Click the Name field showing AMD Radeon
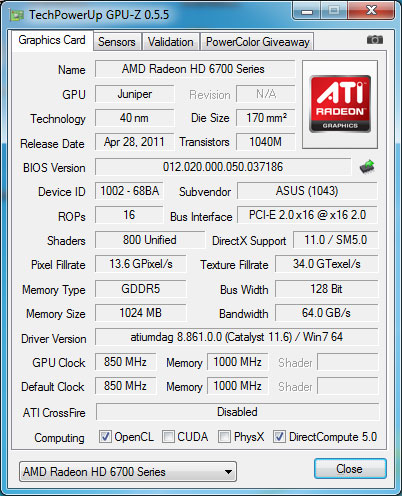 [x=195, y=69]
